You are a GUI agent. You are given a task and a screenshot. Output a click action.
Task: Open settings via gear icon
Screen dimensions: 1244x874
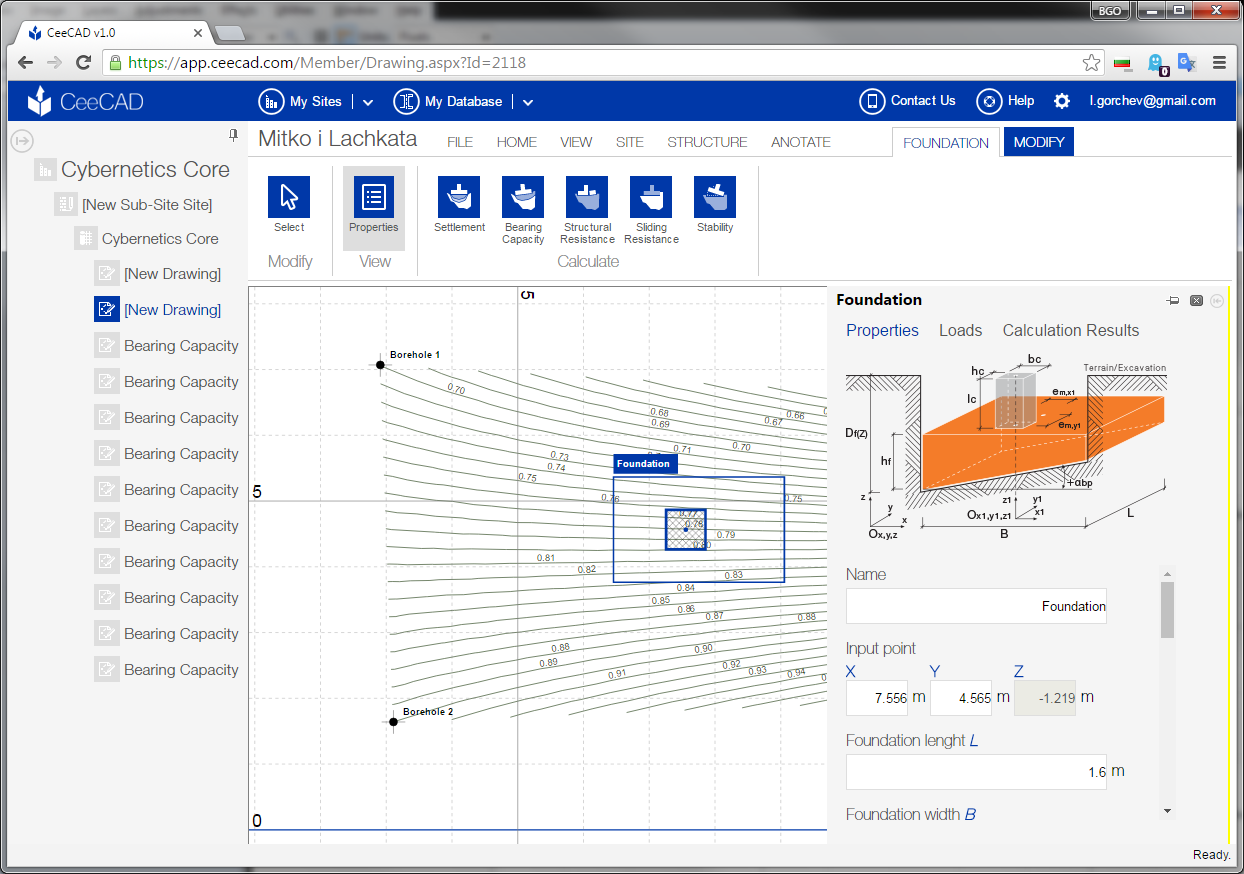1062,101
